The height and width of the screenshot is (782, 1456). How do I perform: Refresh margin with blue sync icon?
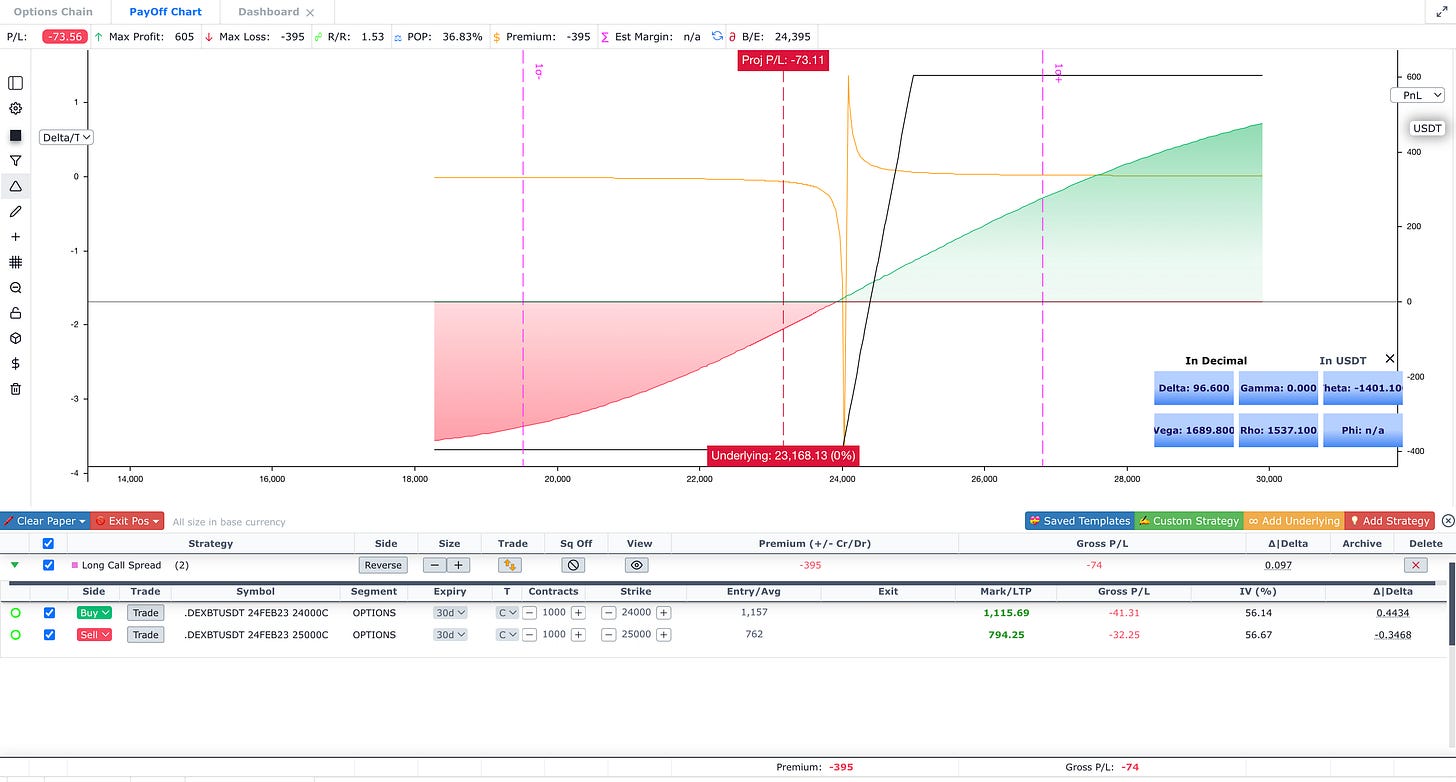(x=717, y=36)
